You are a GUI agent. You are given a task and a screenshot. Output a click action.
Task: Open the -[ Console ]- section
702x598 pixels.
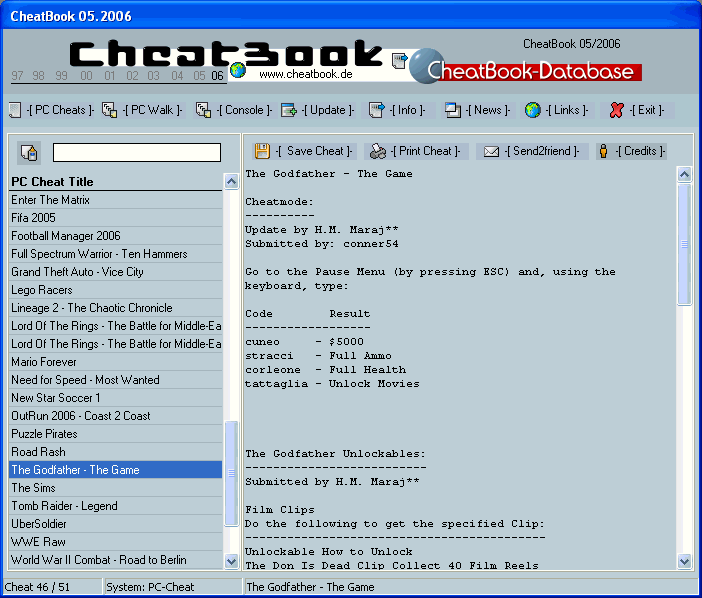pos(244,110)
